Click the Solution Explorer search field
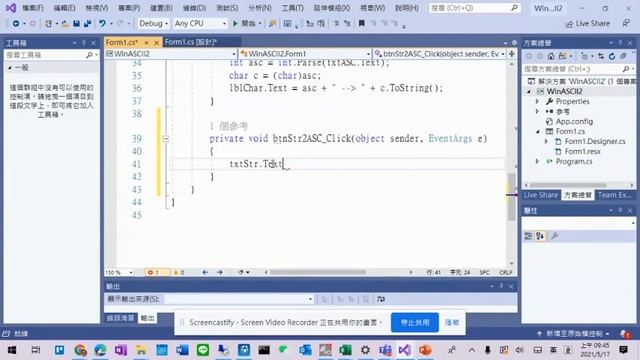Image resolution: width=640 pixels, height=360 pixels. click(578, 69)
